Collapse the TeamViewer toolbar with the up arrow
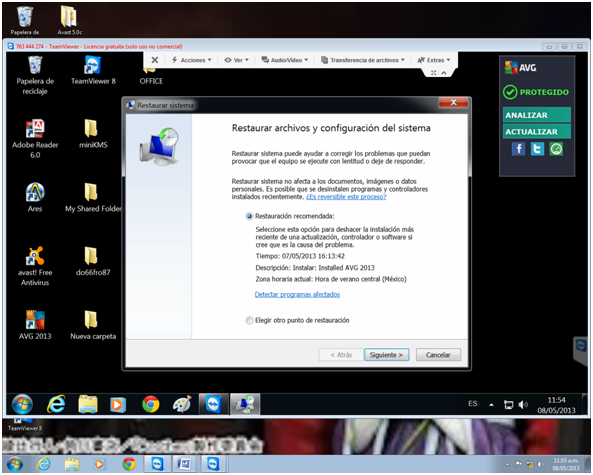593x475 pixels. (444, 73)
